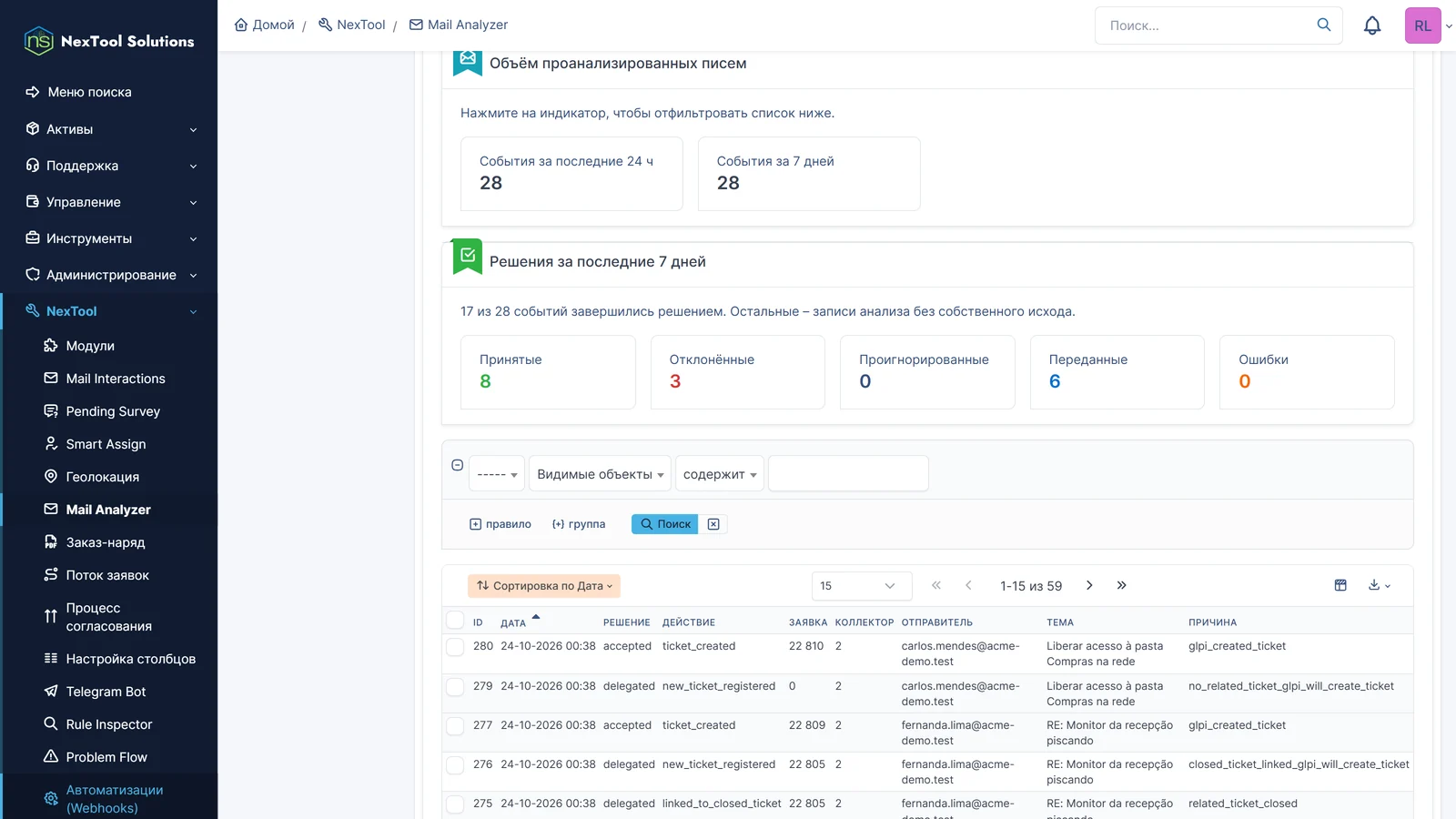This screenshot has height=819, width=1456.
Task: Collapse the search criteria minus icon
Action: click(x=458, y=465)
